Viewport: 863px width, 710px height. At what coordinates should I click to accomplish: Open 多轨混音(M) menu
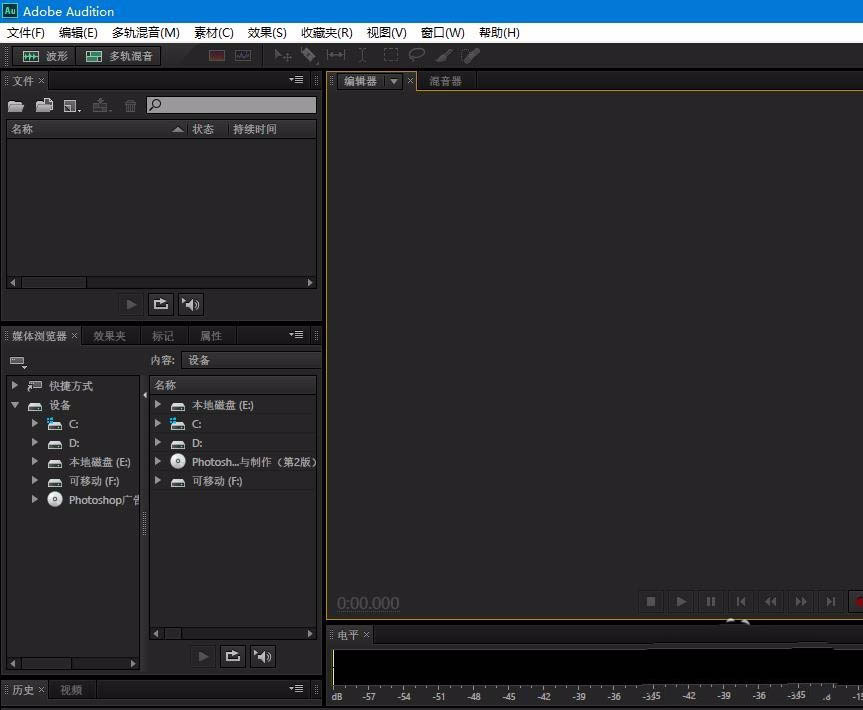[146, 33]
